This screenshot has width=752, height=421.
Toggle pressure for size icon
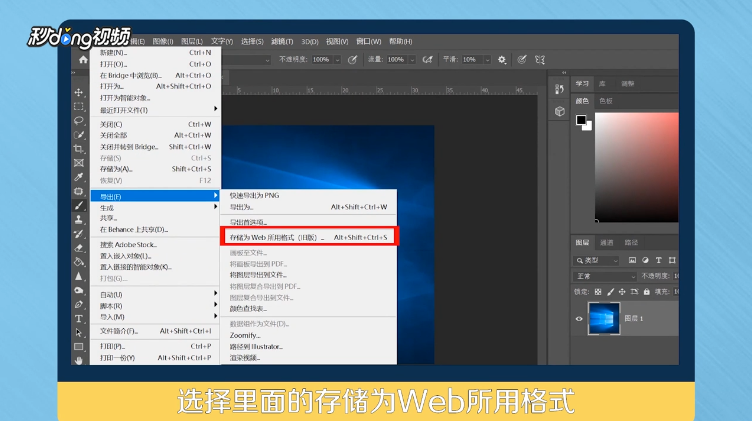coord(522,59)
